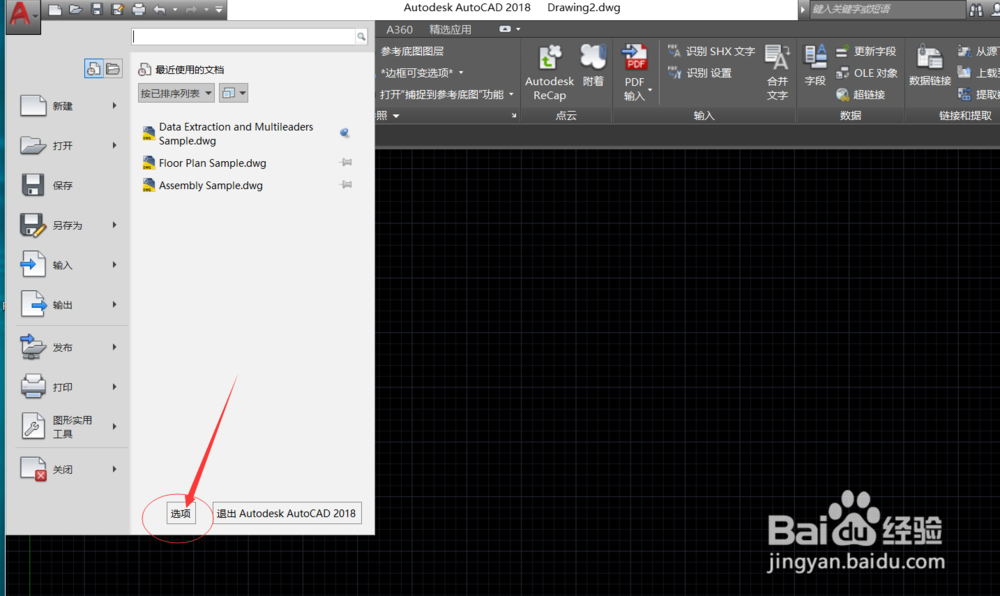Click the New file icon in quick access toolbar
Screen dimensions: 1000x596
coord(55,9)
